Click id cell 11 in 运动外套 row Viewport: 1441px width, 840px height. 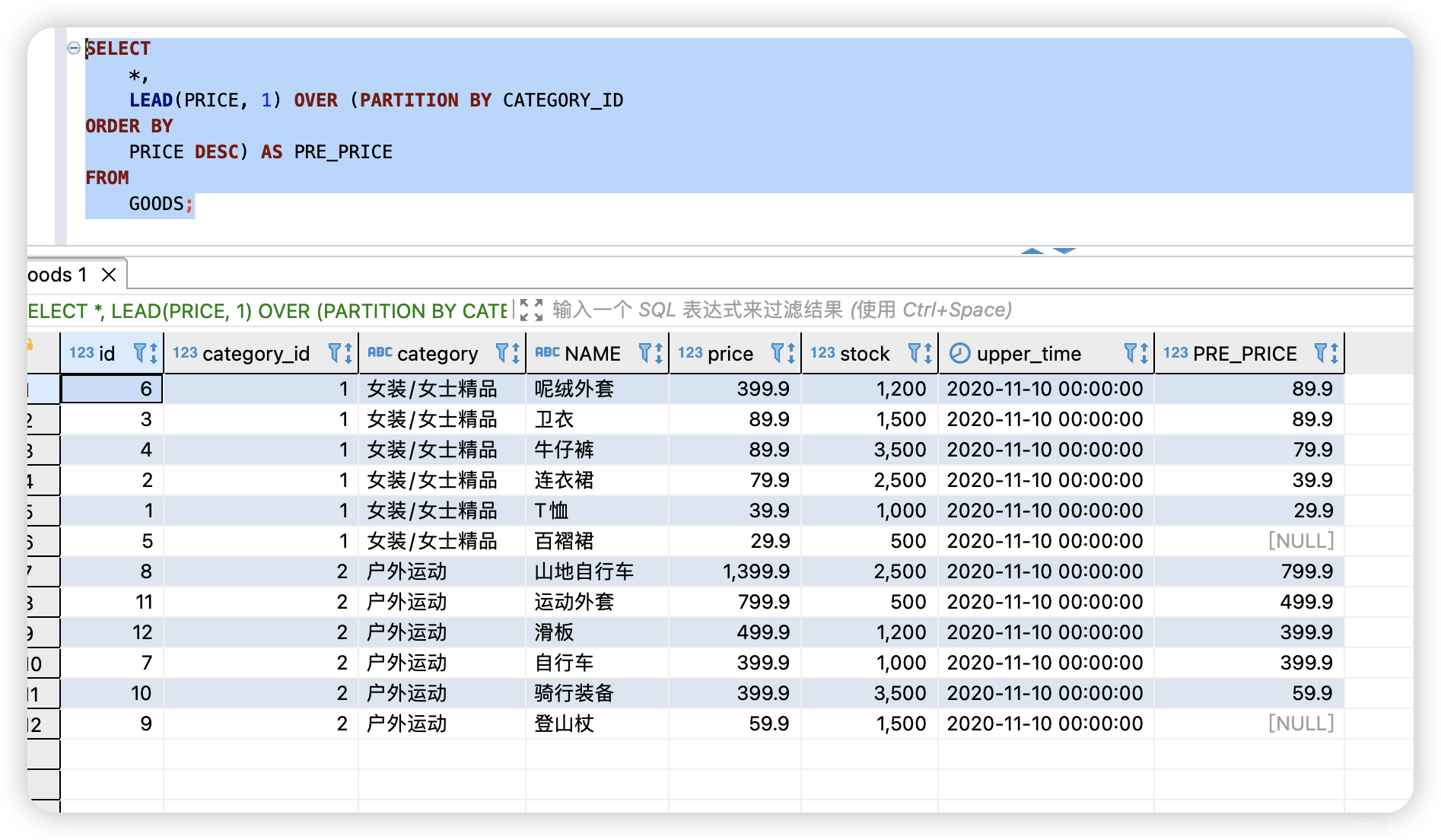pyautogui.click(x=112, y=602)
